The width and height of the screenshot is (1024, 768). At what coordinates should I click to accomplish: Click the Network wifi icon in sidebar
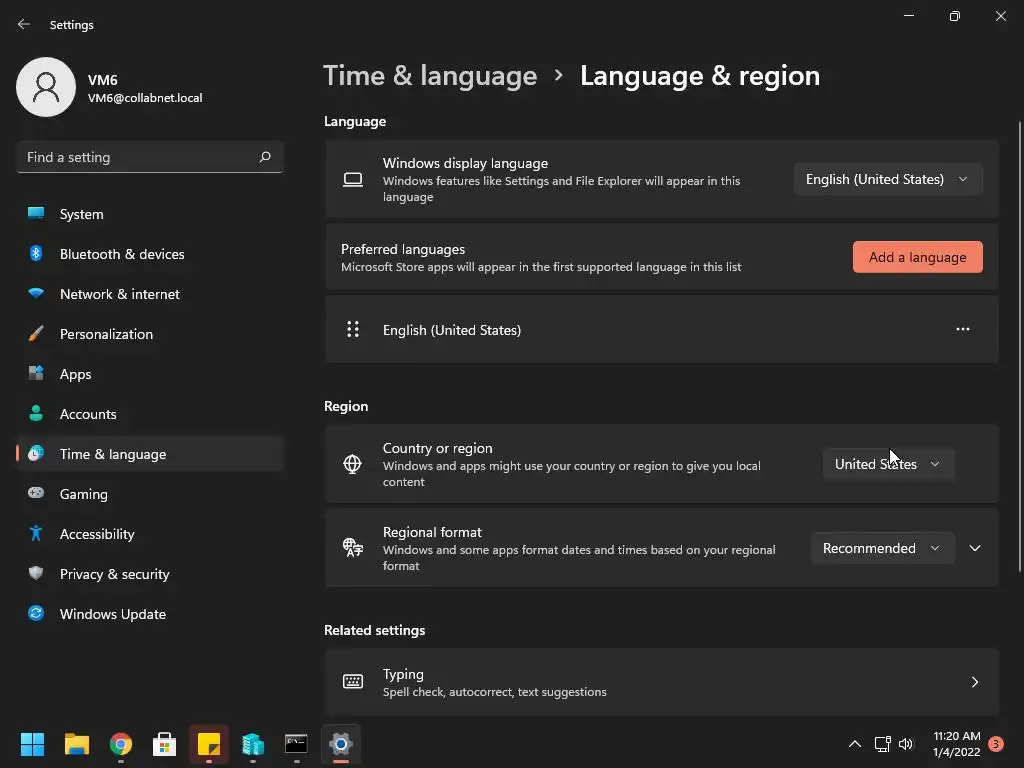point(36,293)
